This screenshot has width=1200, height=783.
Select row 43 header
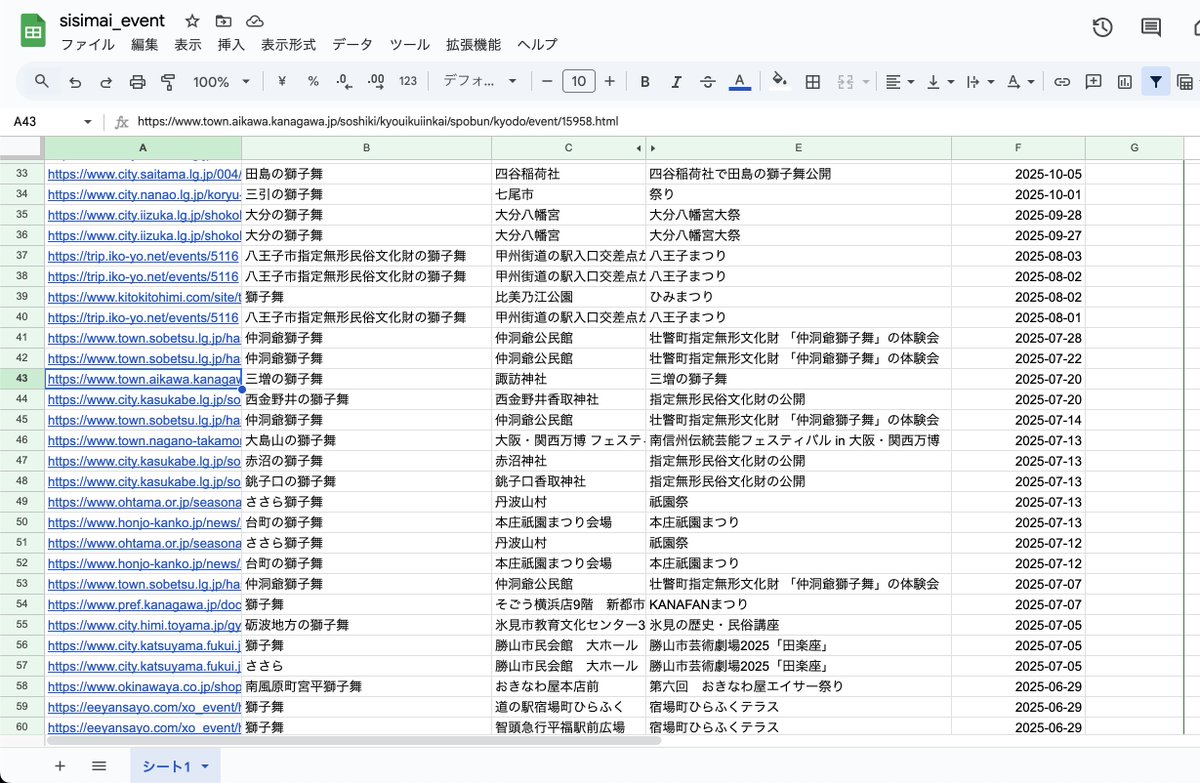(x=22, y=379)
